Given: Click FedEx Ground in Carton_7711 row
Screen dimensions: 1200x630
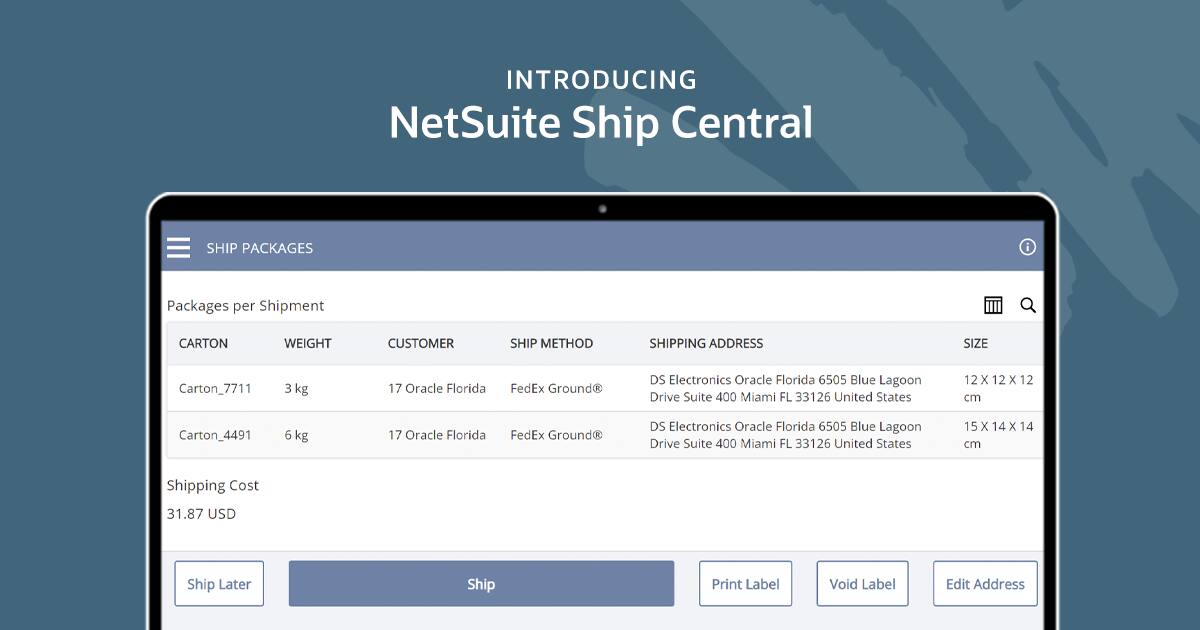Looking at the screenshot, I should tap(556, 388).
